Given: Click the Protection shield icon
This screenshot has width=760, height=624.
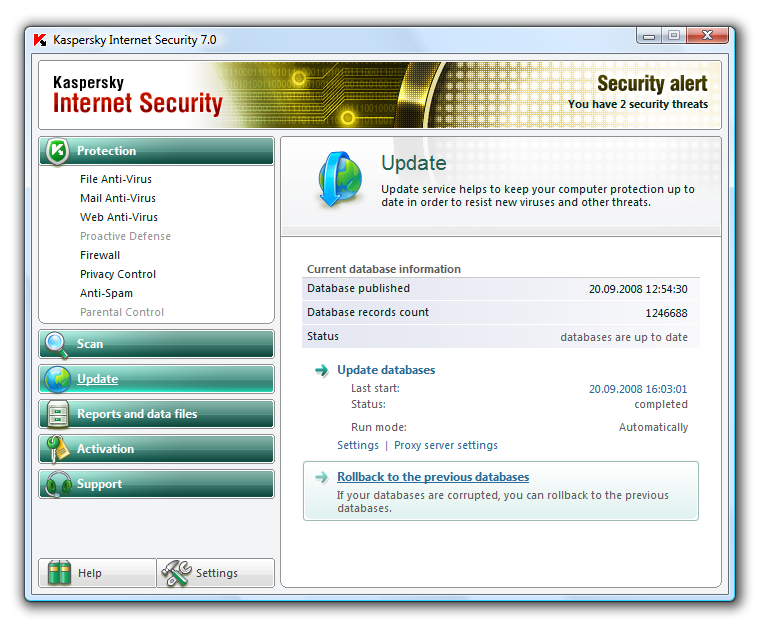Looking at the screenshot, I should tap(57, 151).
